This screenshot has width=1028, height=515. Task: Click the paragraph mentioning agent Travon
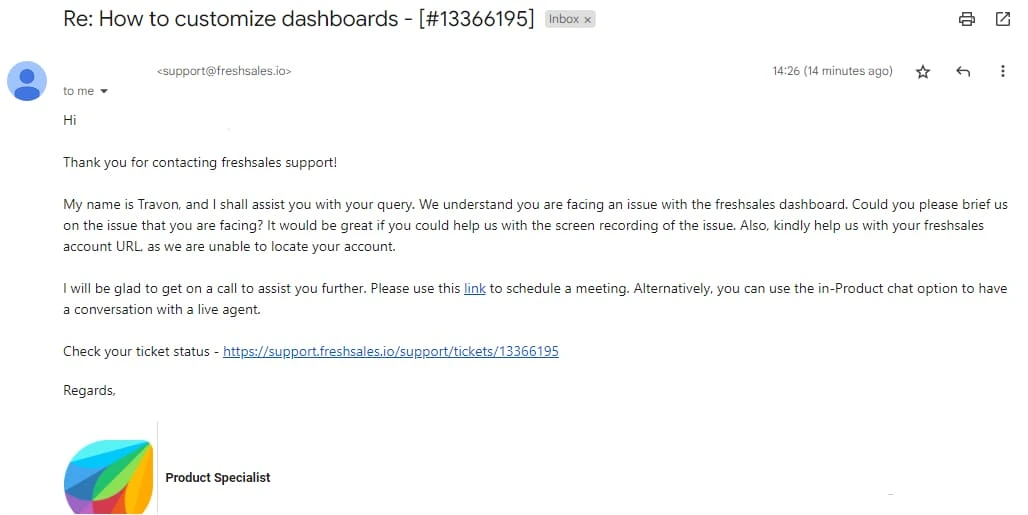click(535, 225)
